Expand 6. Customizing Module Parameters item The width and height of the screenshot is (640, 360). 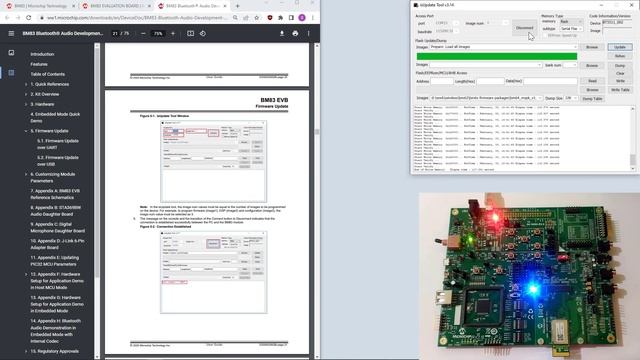point(26,174)
